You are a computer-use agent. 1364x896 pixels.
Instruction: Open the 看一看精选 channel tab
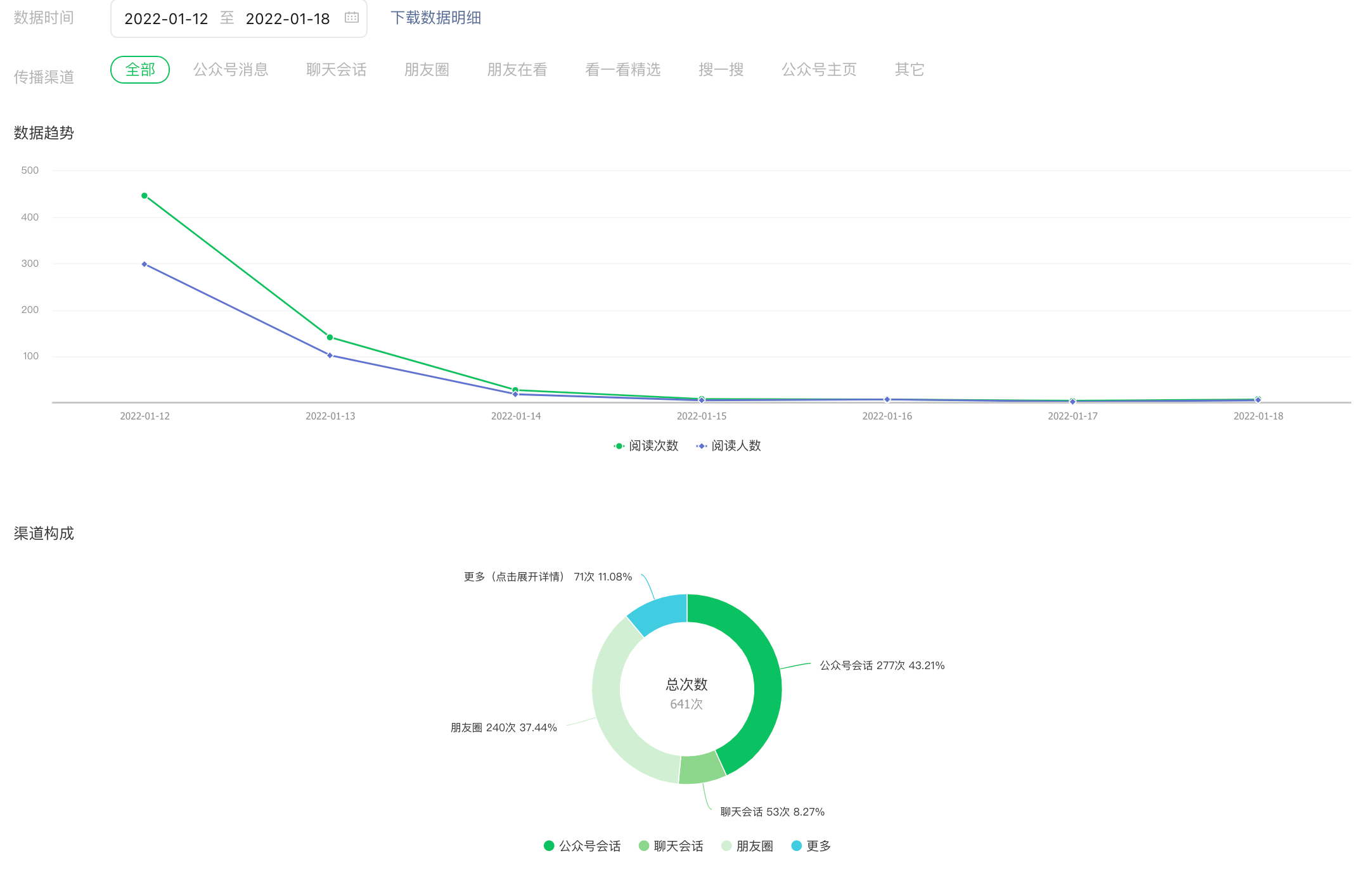(622, 70)
